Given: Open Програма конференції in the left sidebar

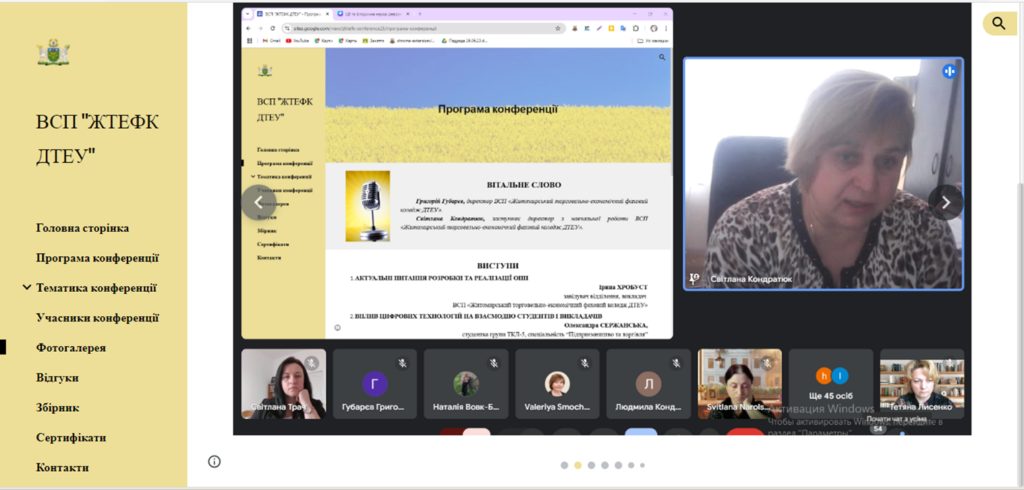Looking at the screenshot, I should point(97,258).
